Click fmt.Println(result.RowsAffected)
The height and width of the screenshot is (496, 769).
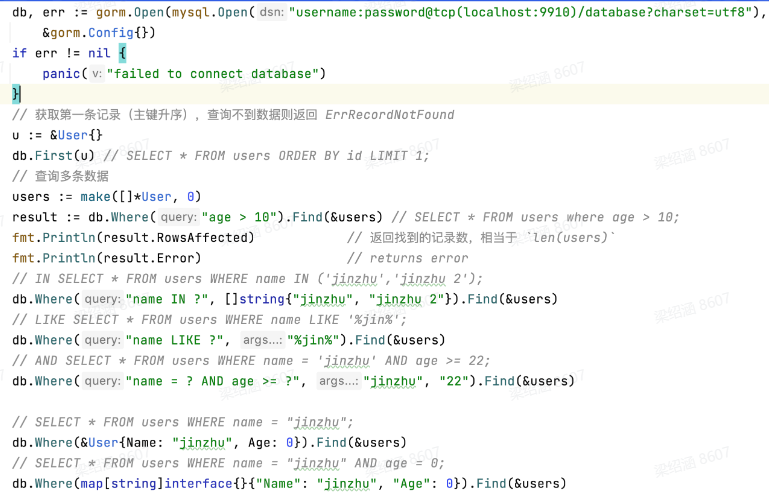coord(133,237)
